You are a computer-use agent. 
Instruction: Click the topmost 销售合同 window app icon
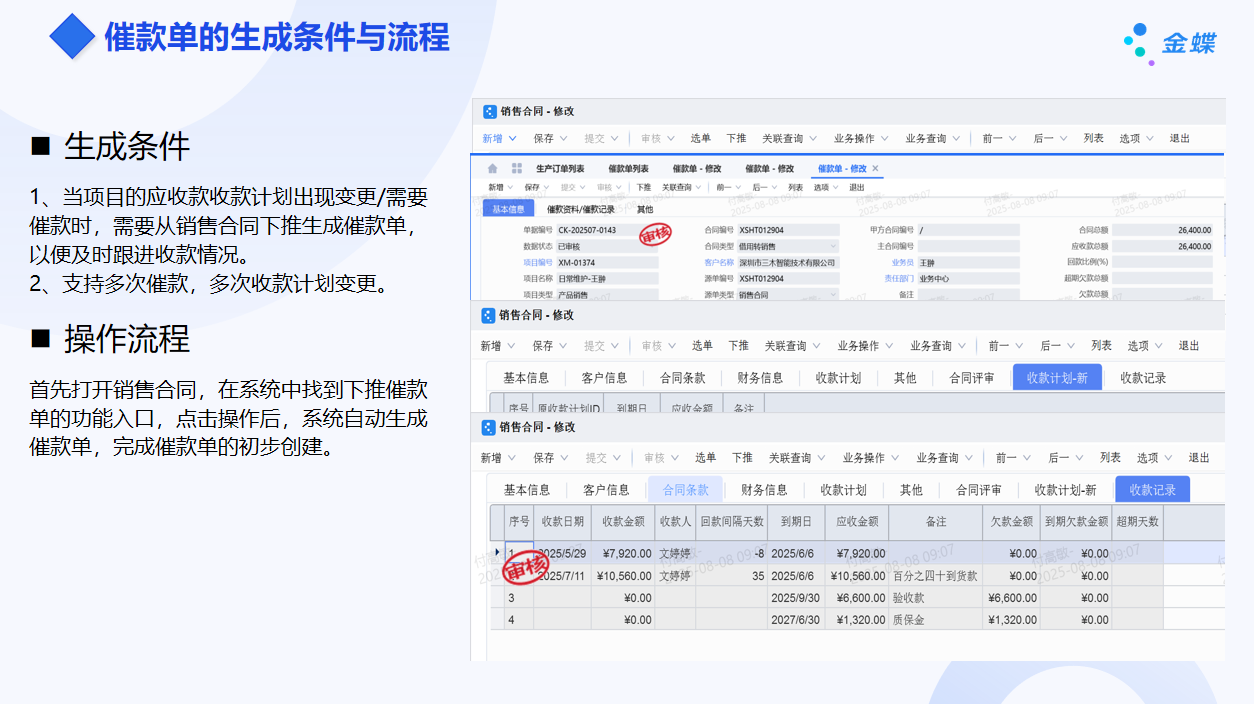coord(489,112)
